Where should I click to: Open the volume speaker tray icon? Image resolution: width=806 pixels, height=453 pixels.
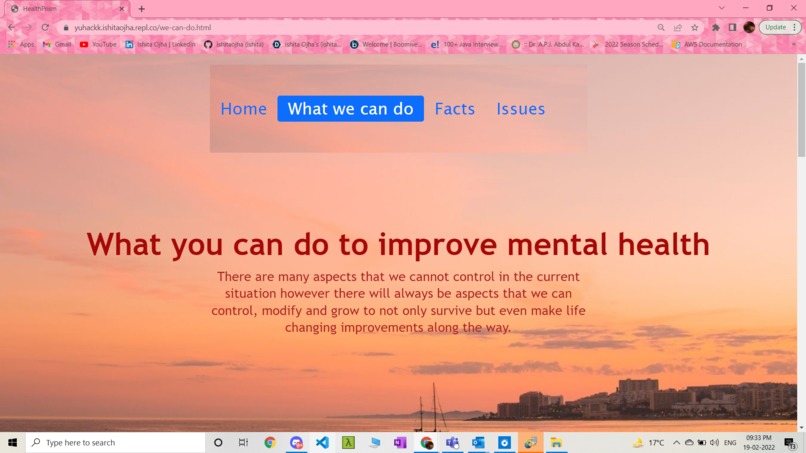point(715,442)
